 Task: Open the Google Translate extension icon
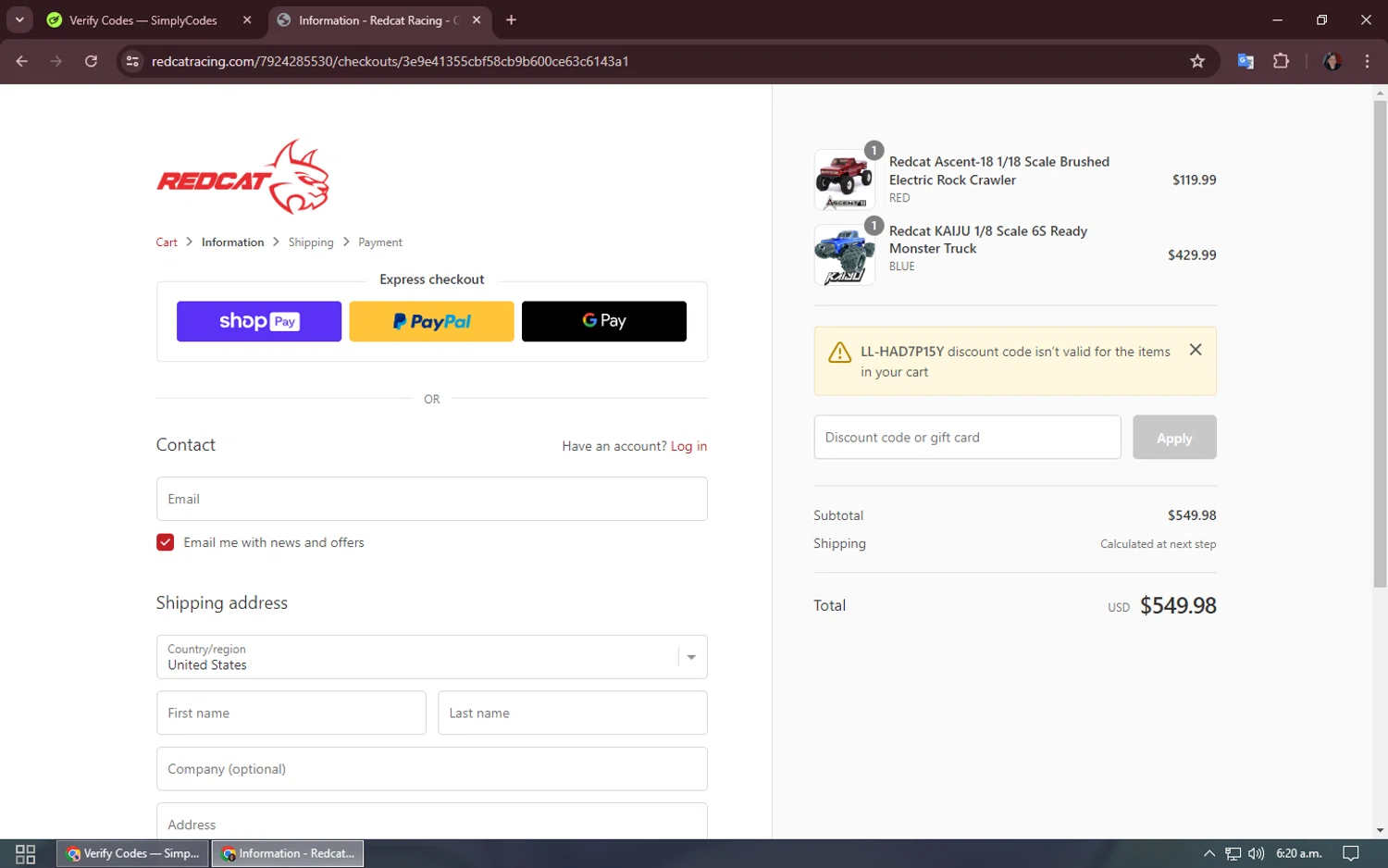(x=1245, y=61)
